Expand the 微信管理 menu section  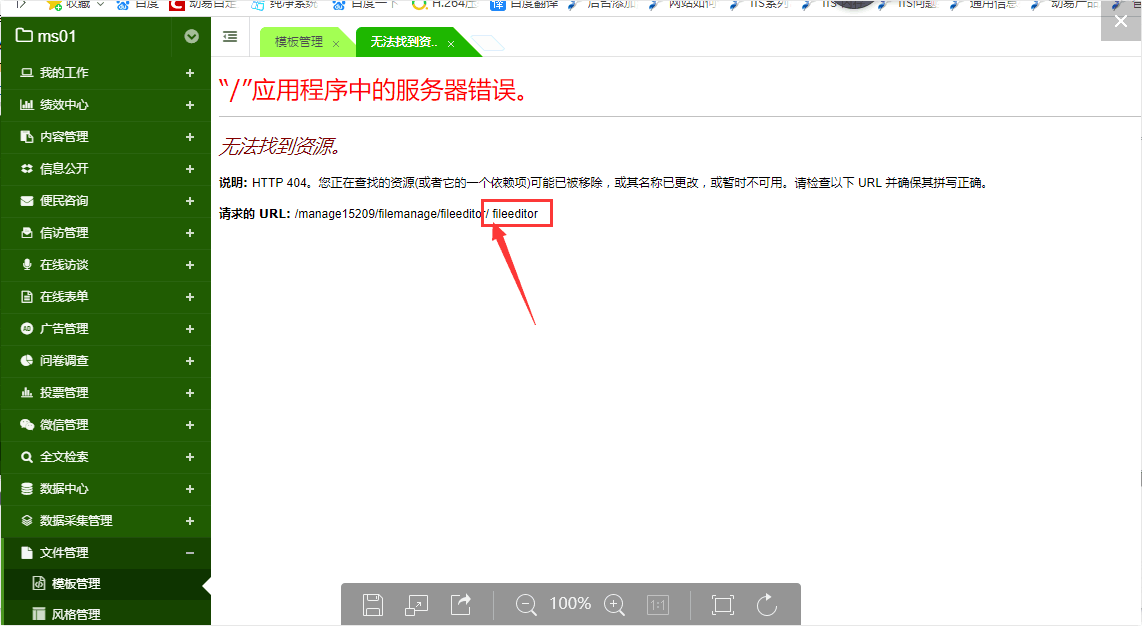[x=190, y=425]
